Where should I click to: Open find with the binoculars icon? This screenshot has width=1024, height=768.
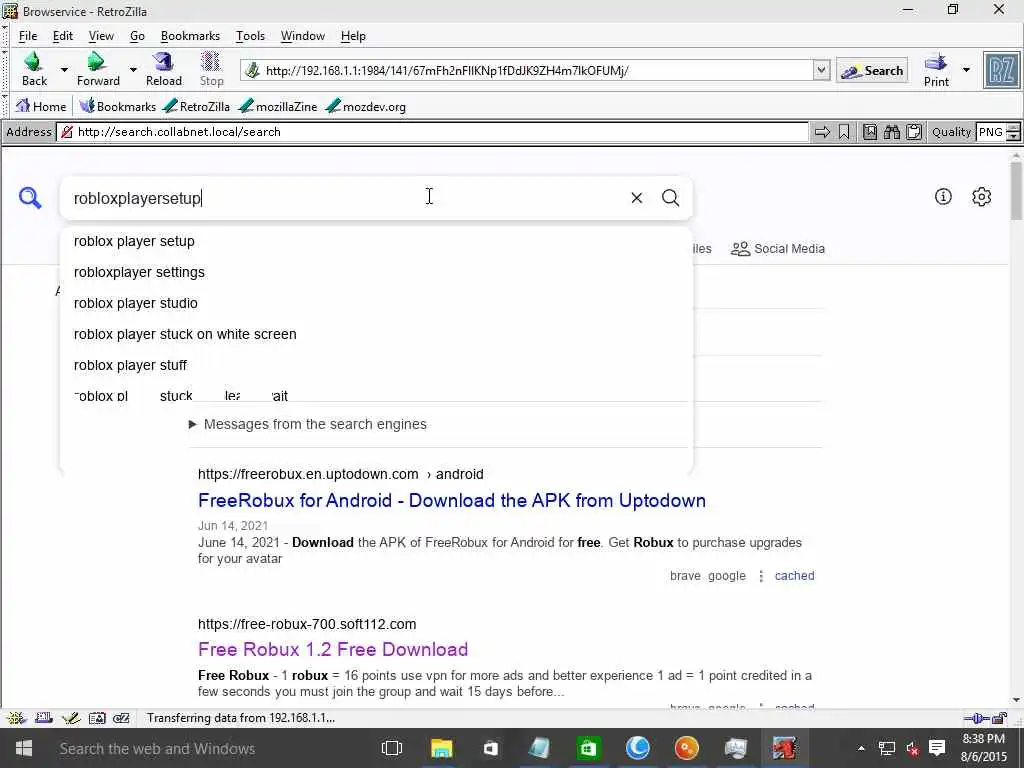point(891,132)
